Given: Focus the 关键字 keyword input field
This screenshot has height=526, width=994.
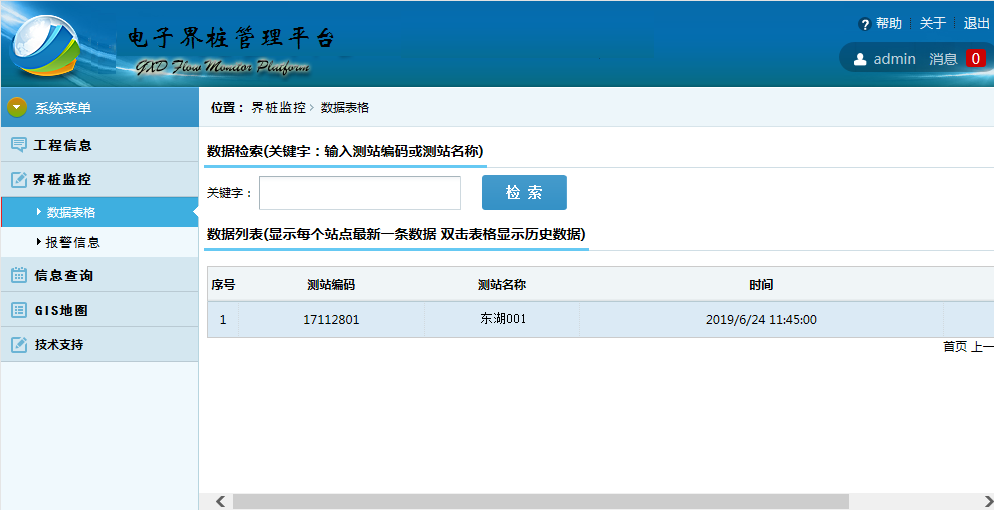Looking at the screenshot, I should (360, 193).
